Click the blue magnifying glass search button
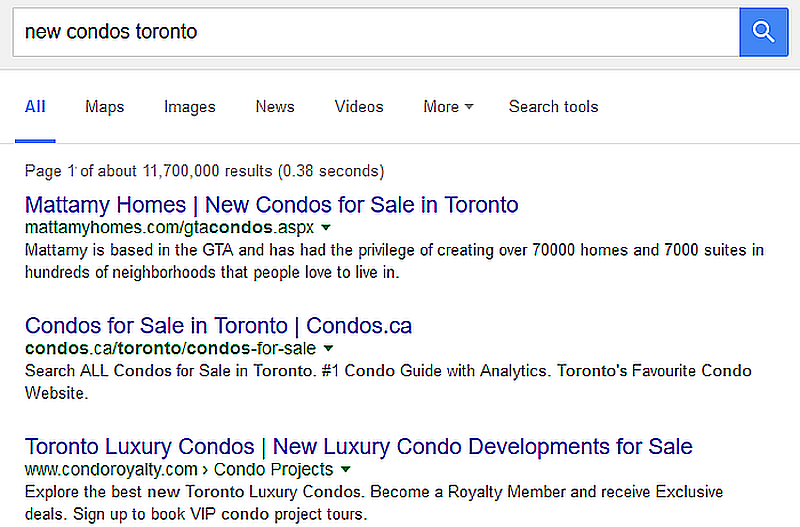This screenshot has width=800, height=527. click(764, 32)
